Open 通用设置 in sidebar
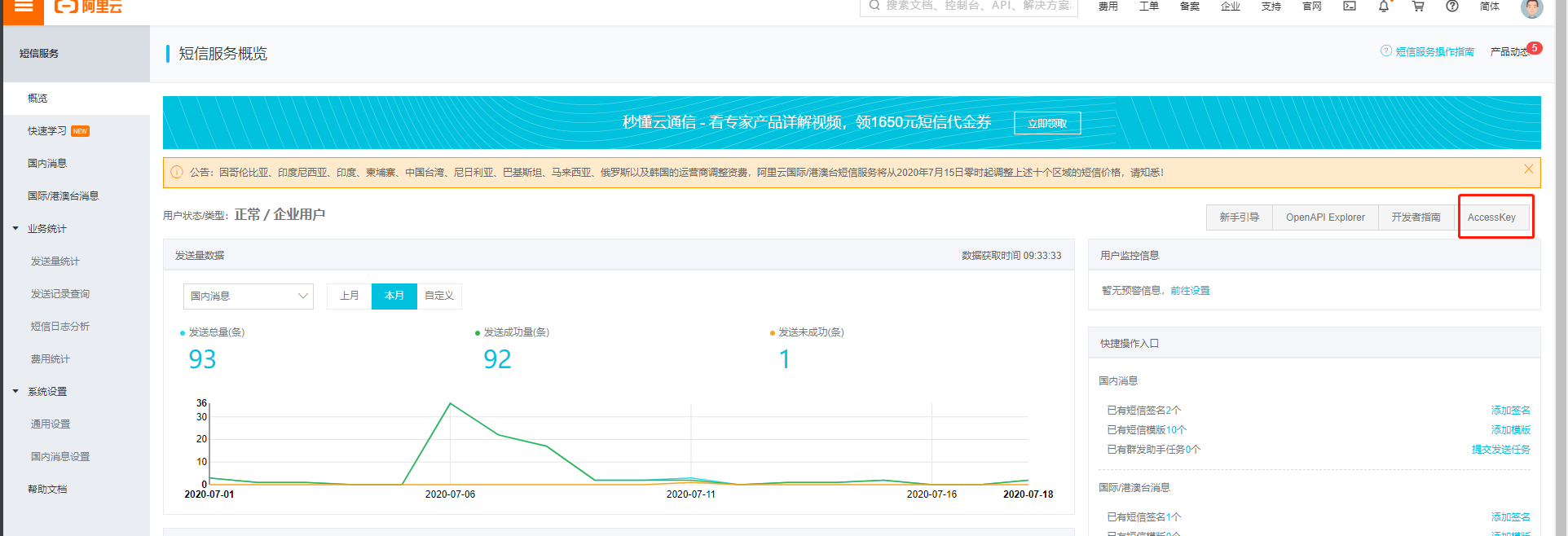The image size is (1568, 536). [x=51, y=424]
